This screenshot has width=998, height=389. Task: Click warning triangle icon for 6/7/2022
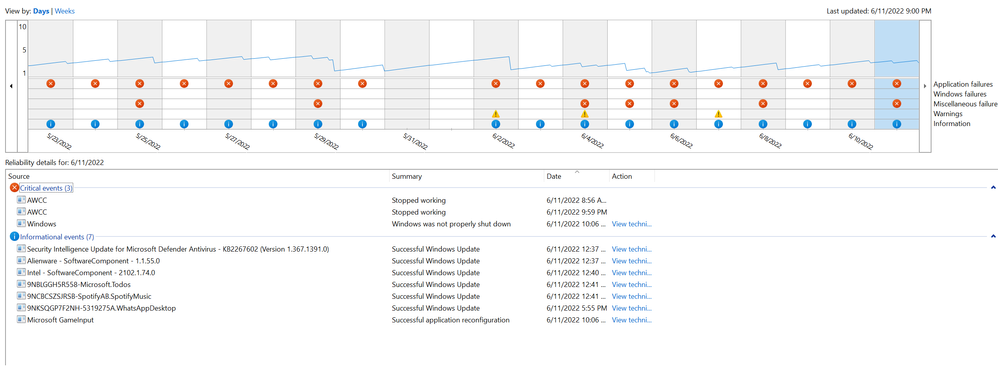(719, 114)
